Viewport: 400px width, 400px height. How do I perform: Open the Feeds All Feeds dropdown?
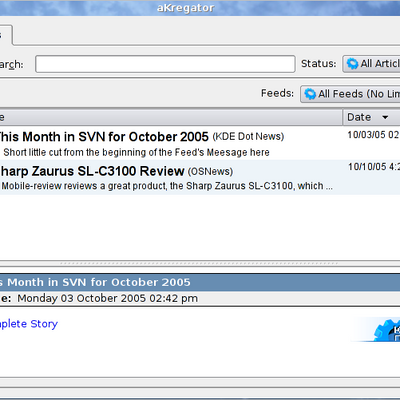click(x=350, y=94)
